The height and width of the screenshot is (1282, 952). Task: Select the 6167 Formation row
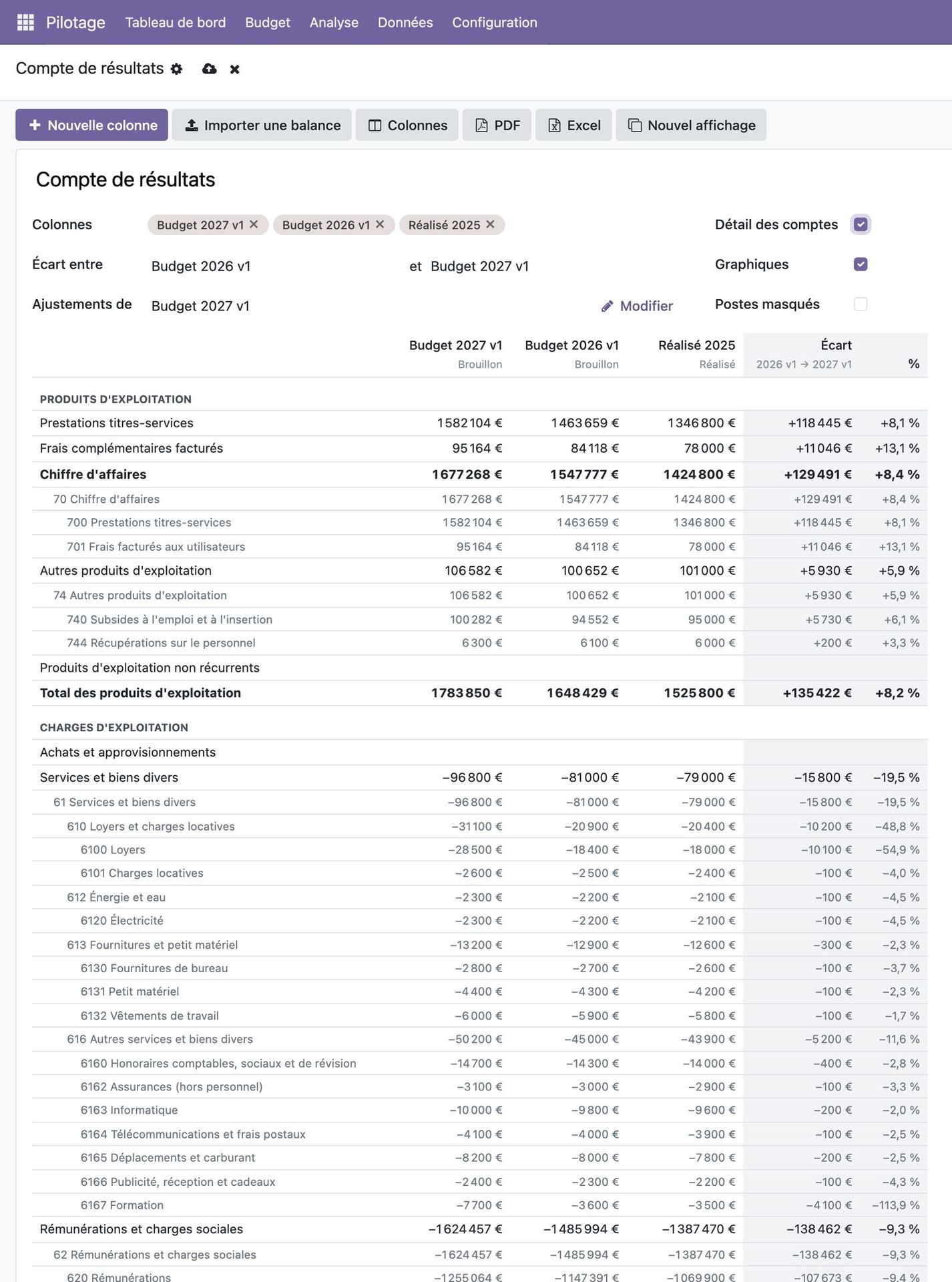click(479, 1205)
